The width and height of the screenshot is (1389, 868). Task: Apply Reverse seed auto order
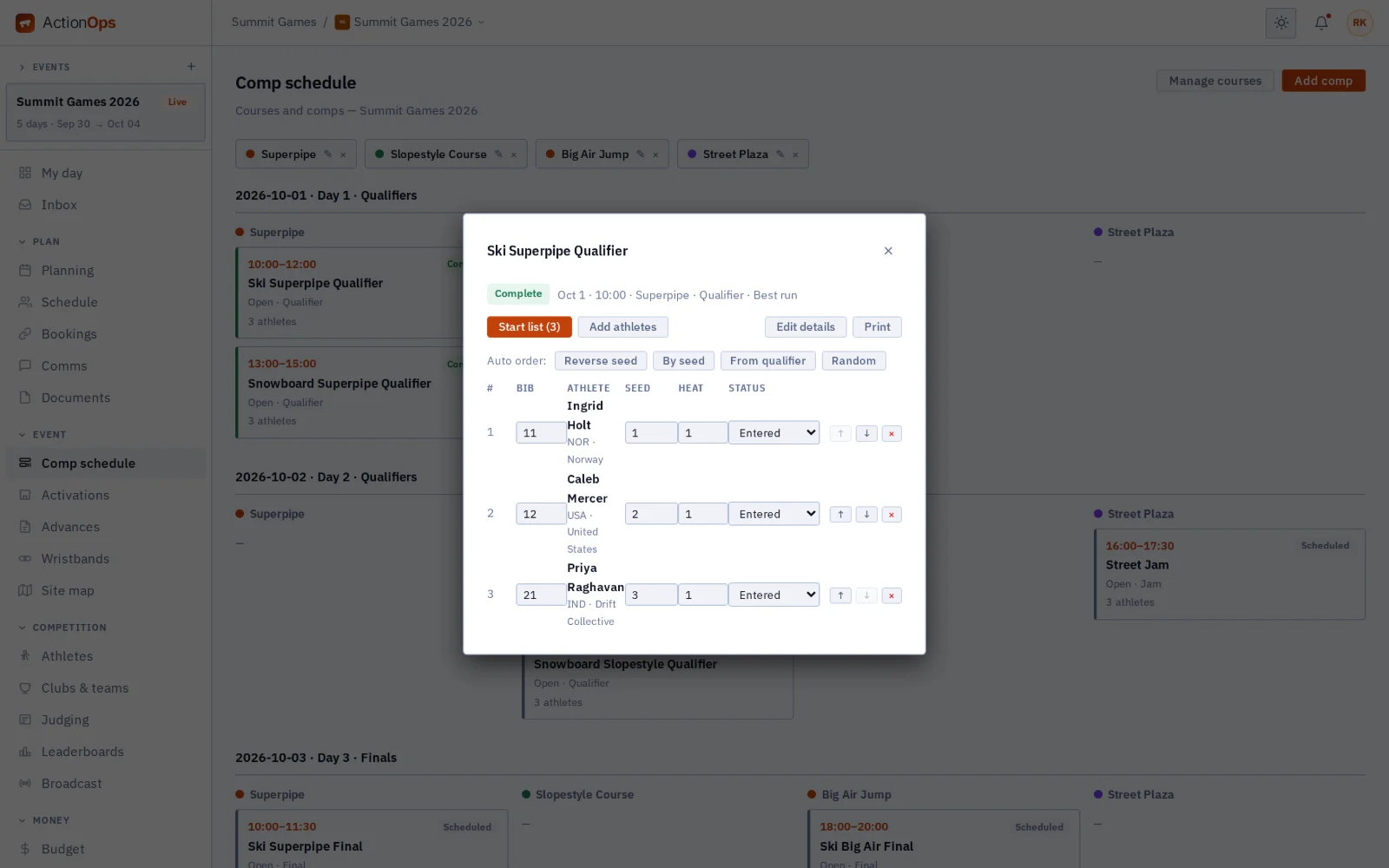601,361
